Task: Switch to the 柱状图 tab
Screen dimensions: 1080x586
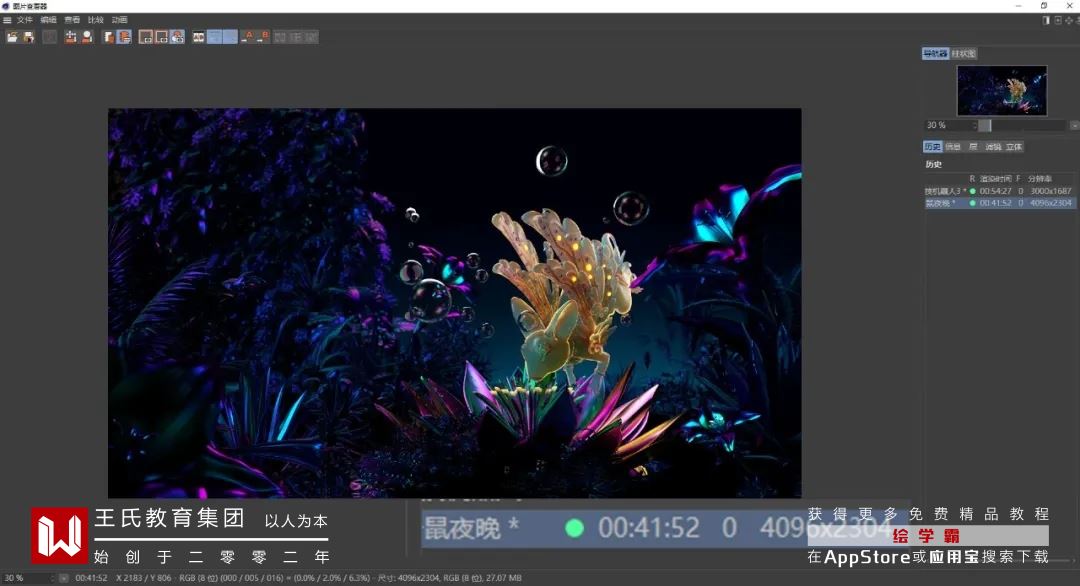Action: 964,54
